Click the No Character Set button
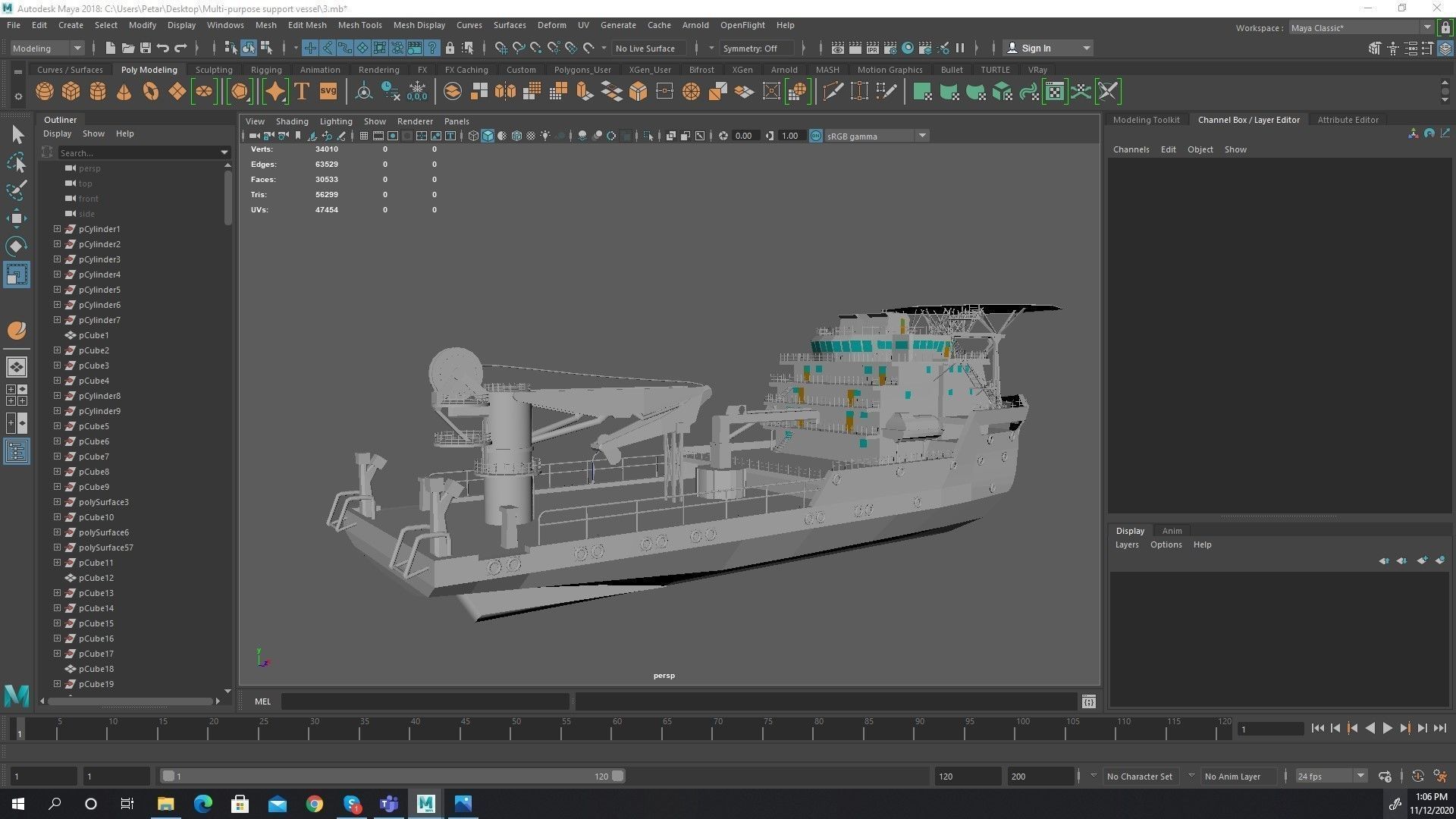The image size is (1456, 819). tap(1140, 776)
